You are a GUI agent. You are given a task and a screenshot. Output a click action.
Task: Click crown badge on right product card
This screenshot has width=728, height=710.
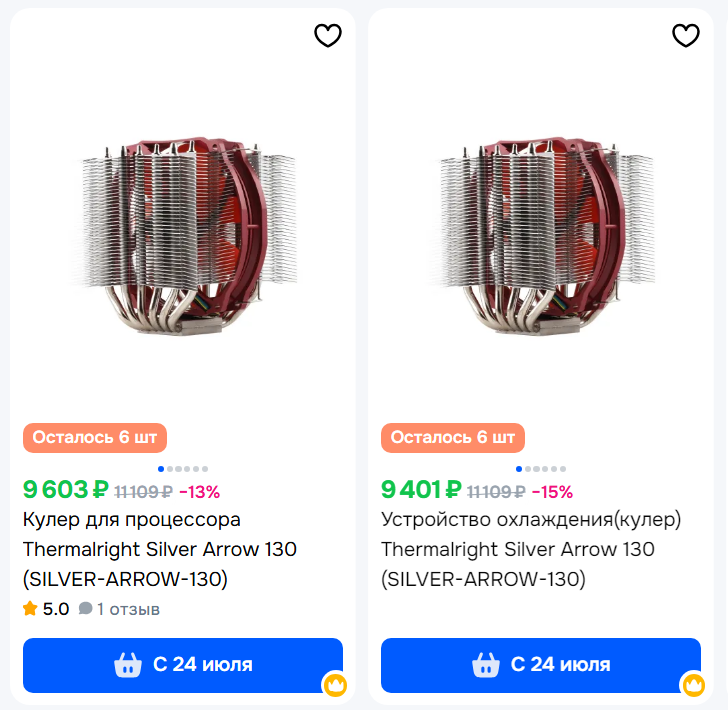pyautogui.click(x=692, y=685)
